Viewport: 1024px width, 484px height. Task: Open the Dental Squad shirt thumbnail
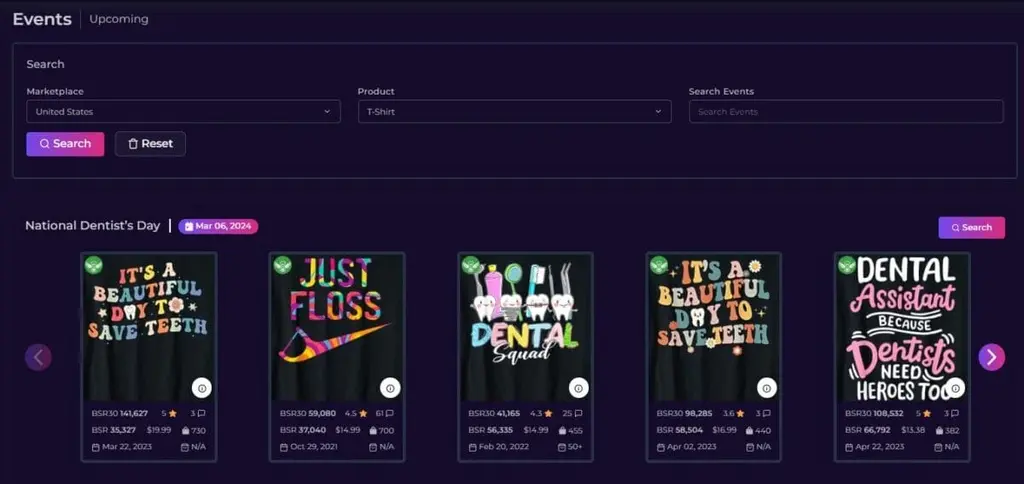click(526, 327)
